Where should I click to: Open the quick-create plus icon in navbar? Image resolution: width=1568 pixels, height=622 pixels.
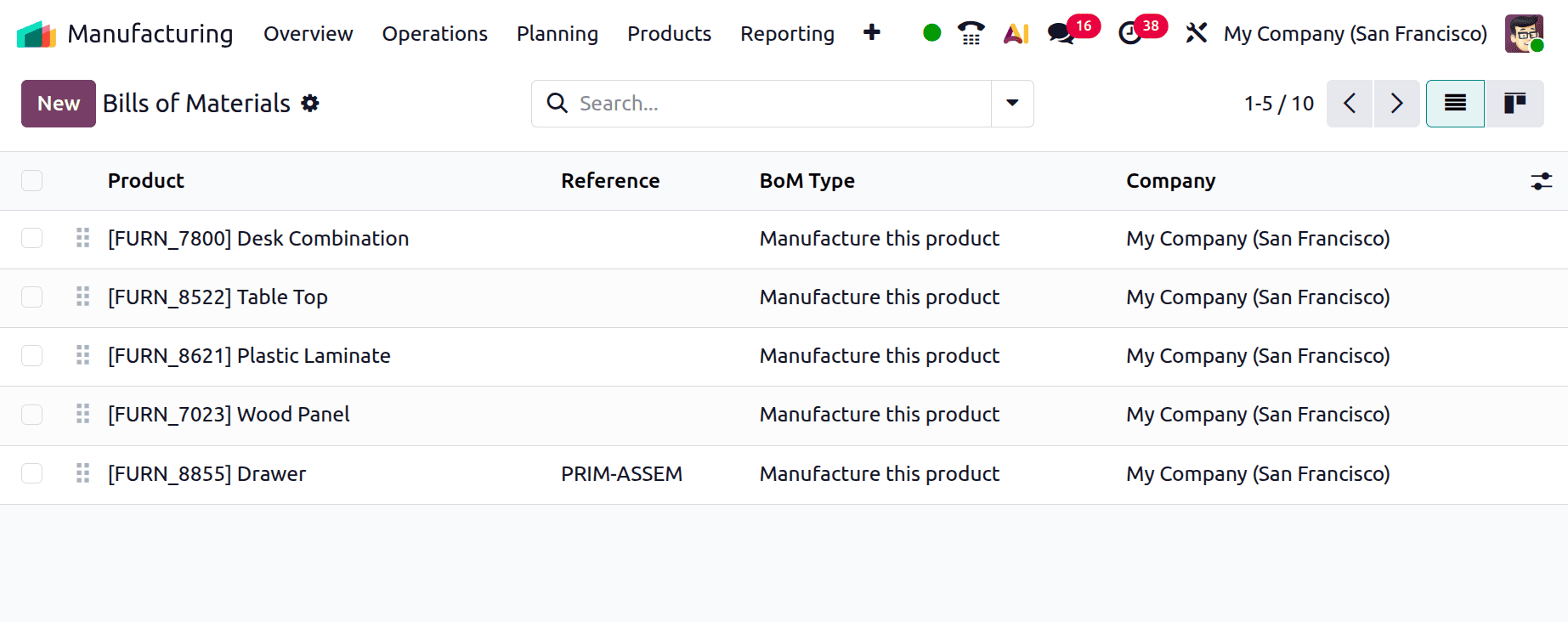[x=871, y=32]
